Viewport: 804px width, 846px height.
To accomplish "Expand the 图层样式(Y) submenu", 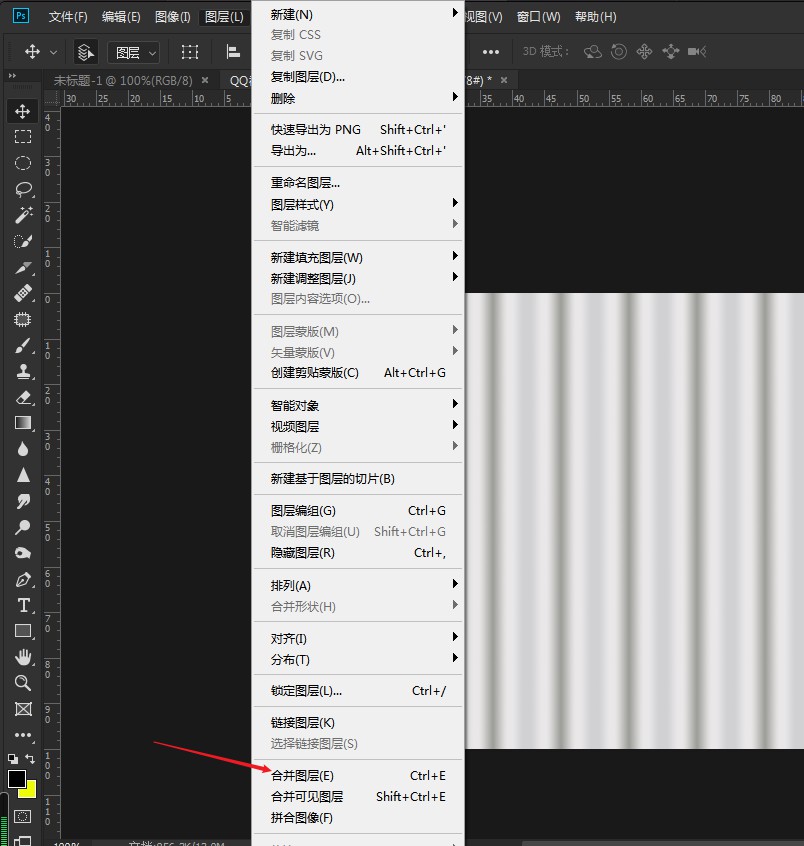I will click(x=358, y=204).
